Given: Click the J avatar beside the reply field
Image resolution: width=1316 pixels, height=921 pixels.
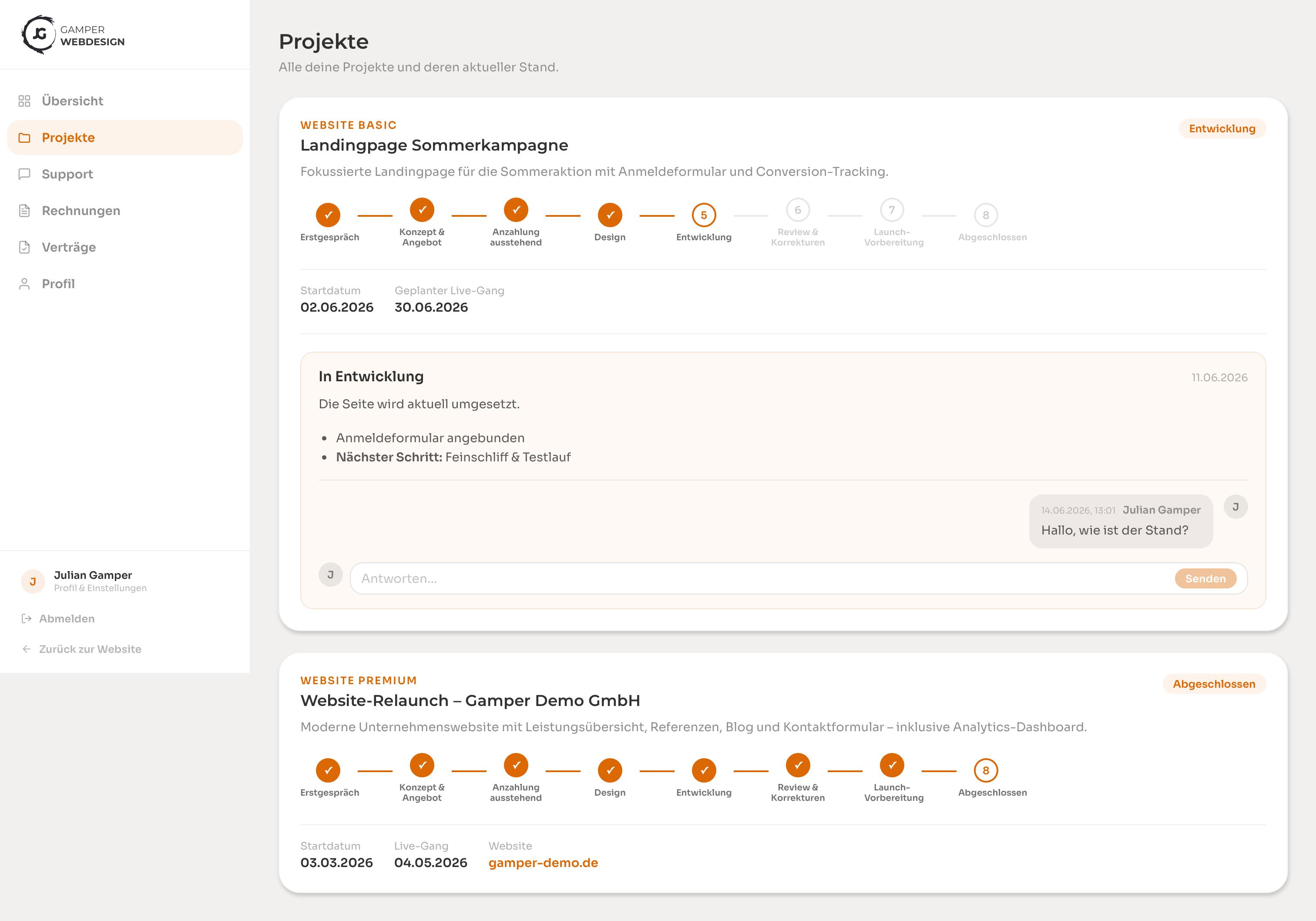Looking at the screenshot, I should coord(331,574).
